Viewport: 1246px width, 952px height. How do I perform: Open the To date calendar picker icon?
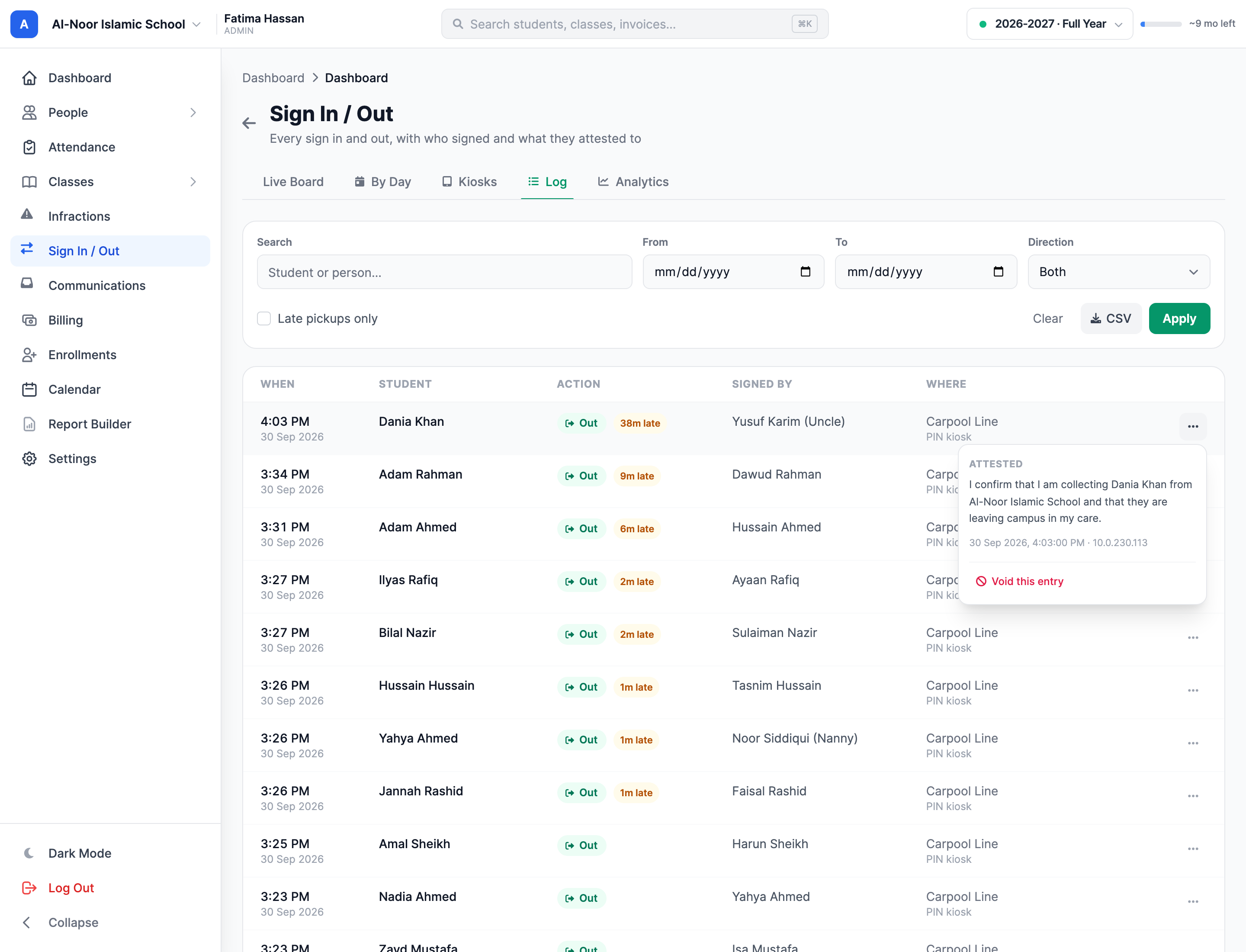999,272
